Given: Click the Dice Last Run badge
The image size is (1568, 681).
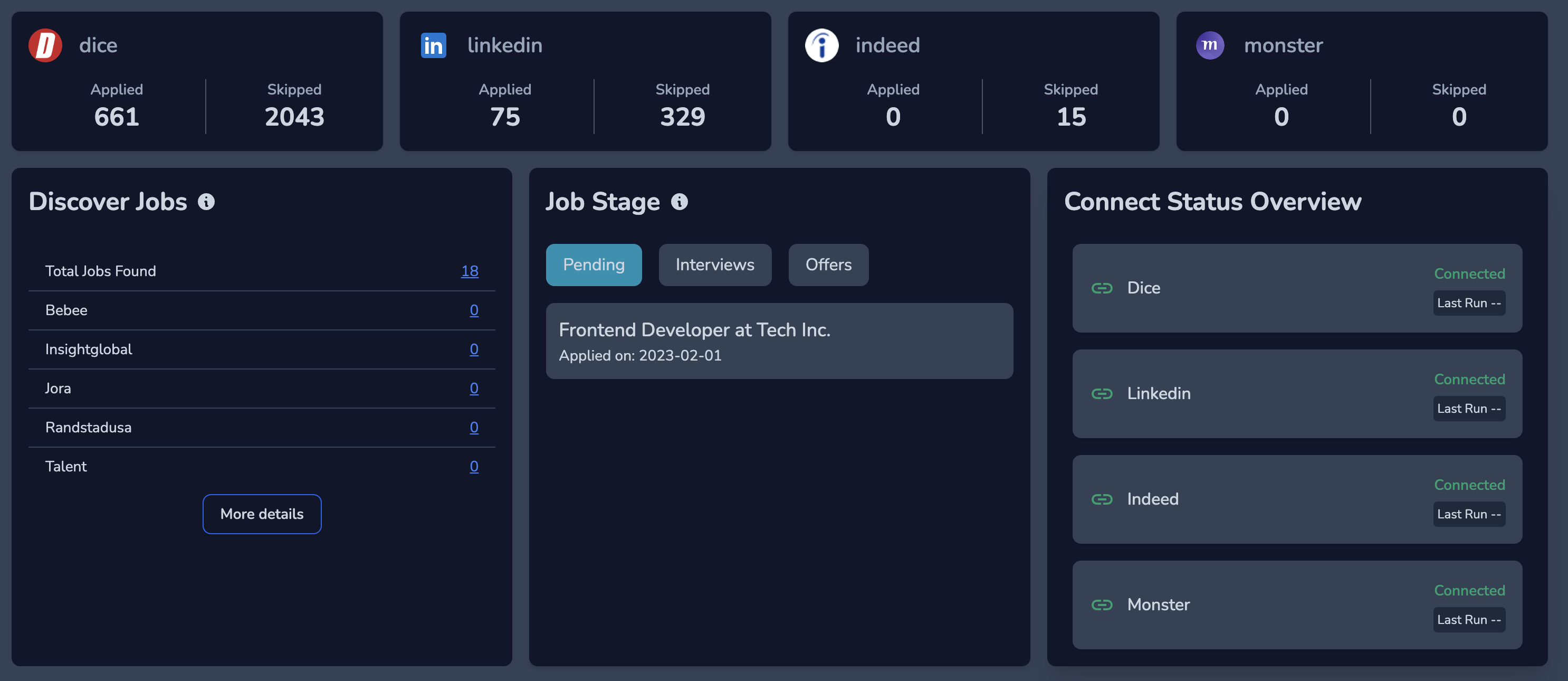Looking at the screenshot, I should (1469, 304).
